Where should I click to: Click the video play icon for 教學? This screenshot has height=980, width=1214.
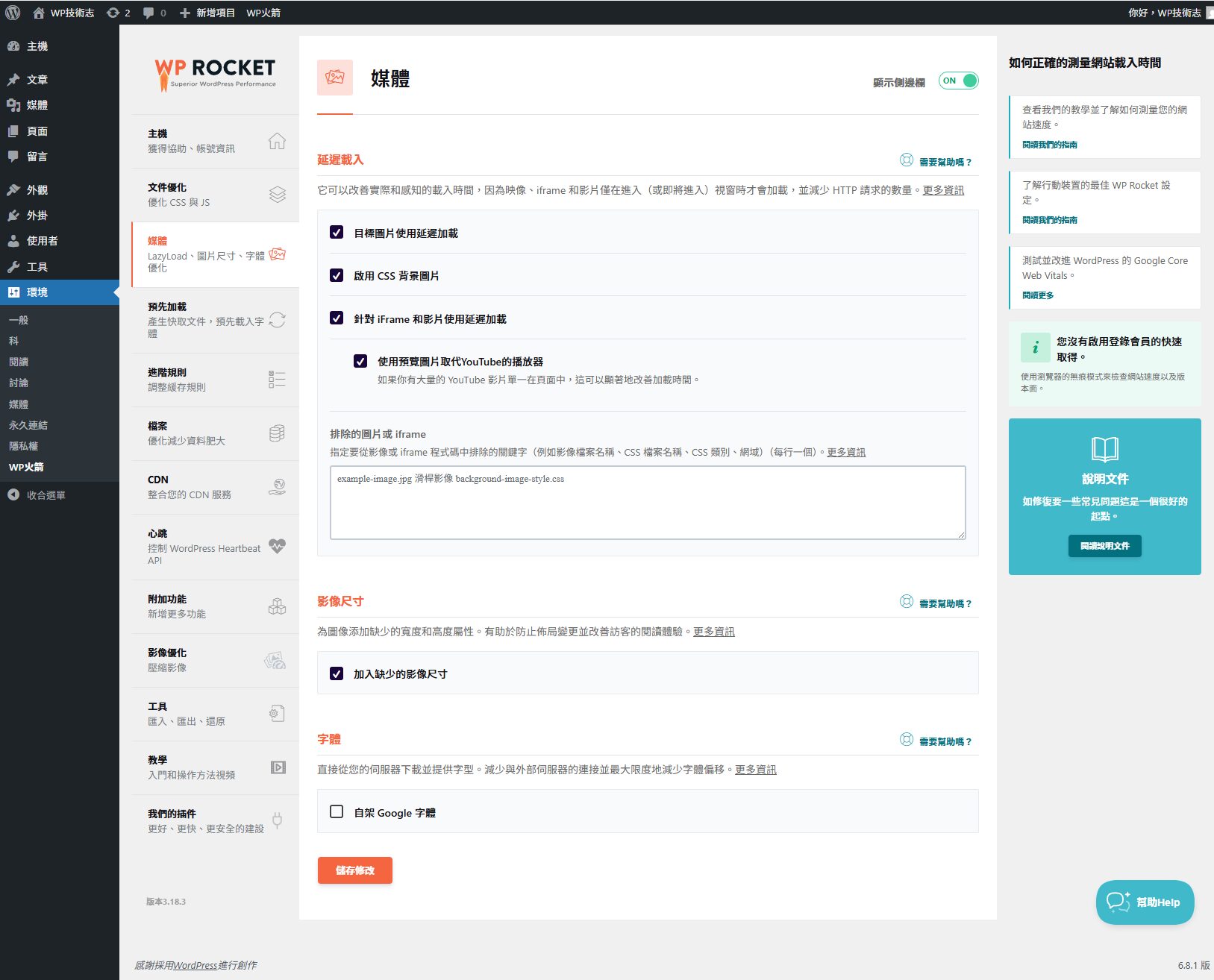tap(278, 767)
